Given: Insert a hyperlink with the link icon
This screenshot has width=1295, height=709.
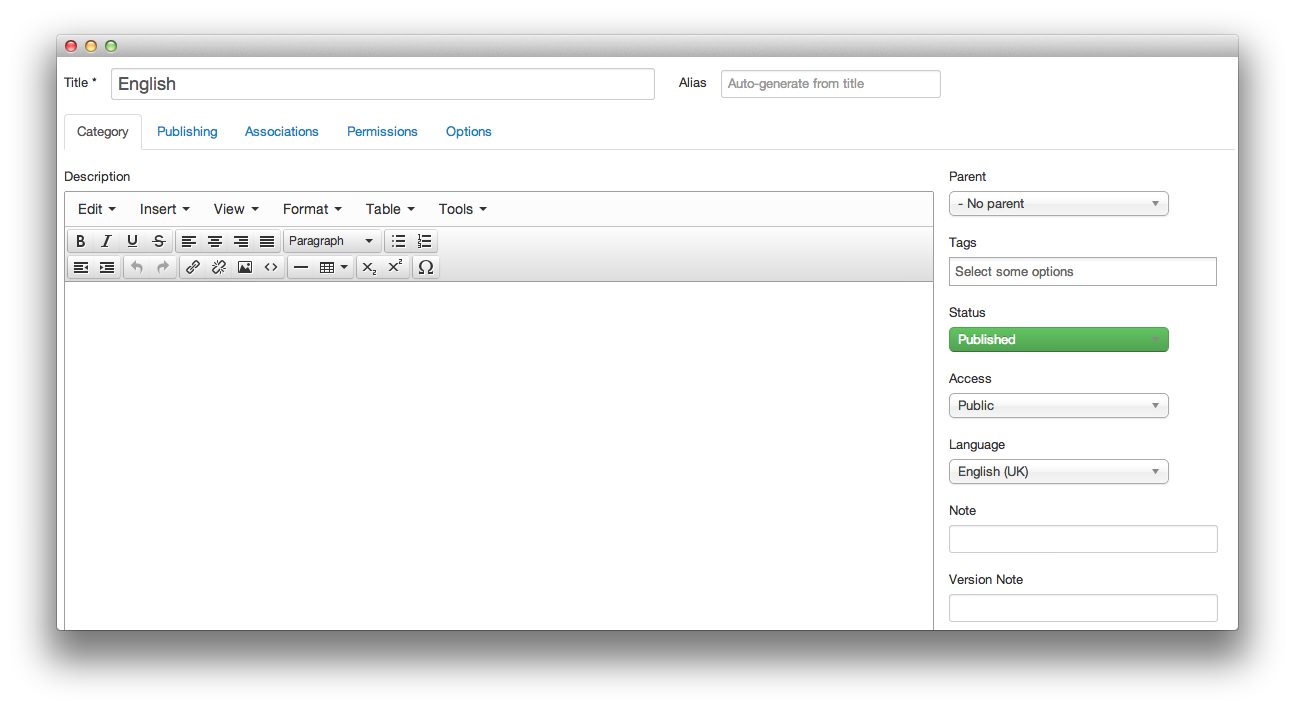Looking at the screenshot, I should pos(193,267).
